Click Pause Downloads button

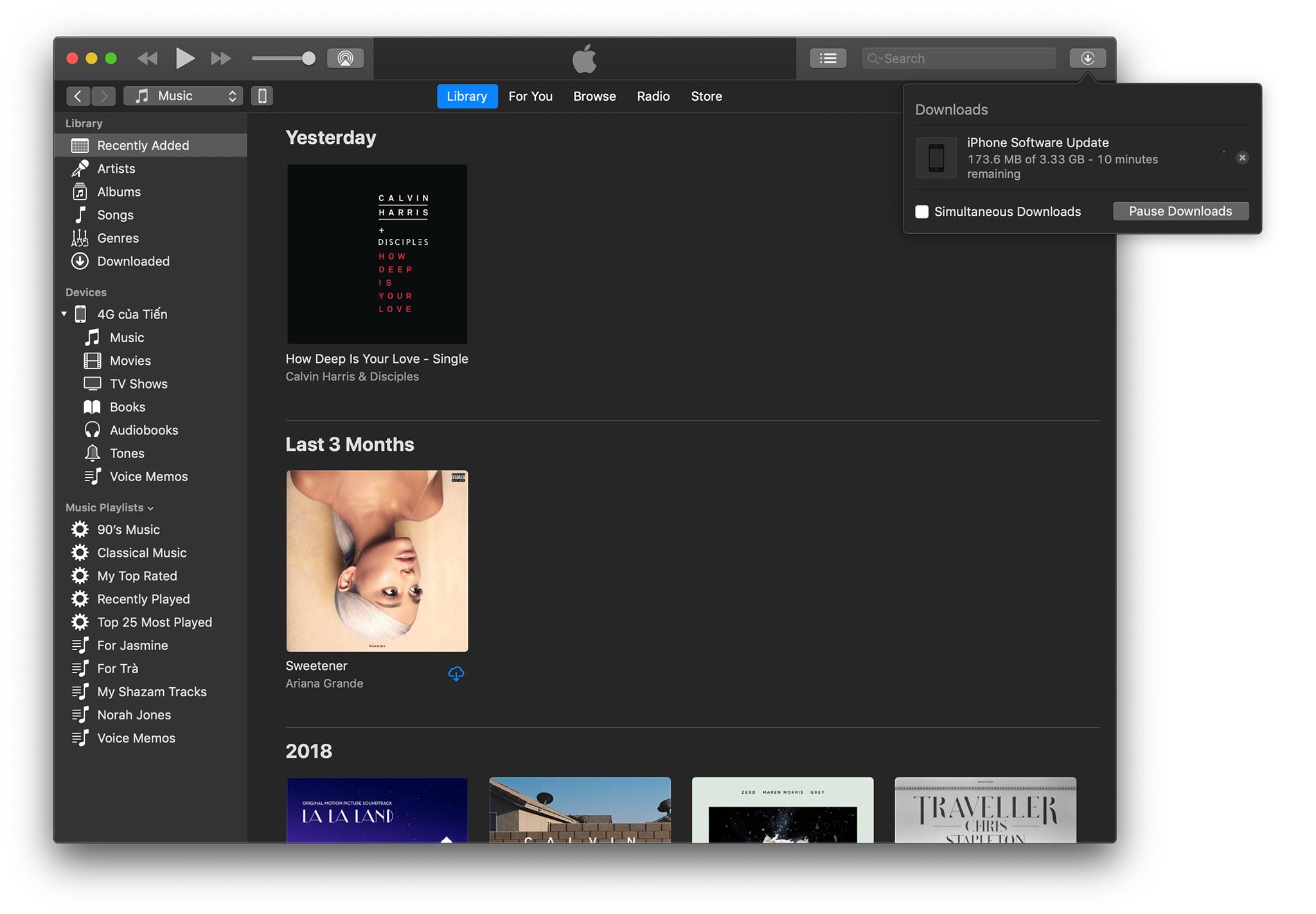[x=1180, y=211]
